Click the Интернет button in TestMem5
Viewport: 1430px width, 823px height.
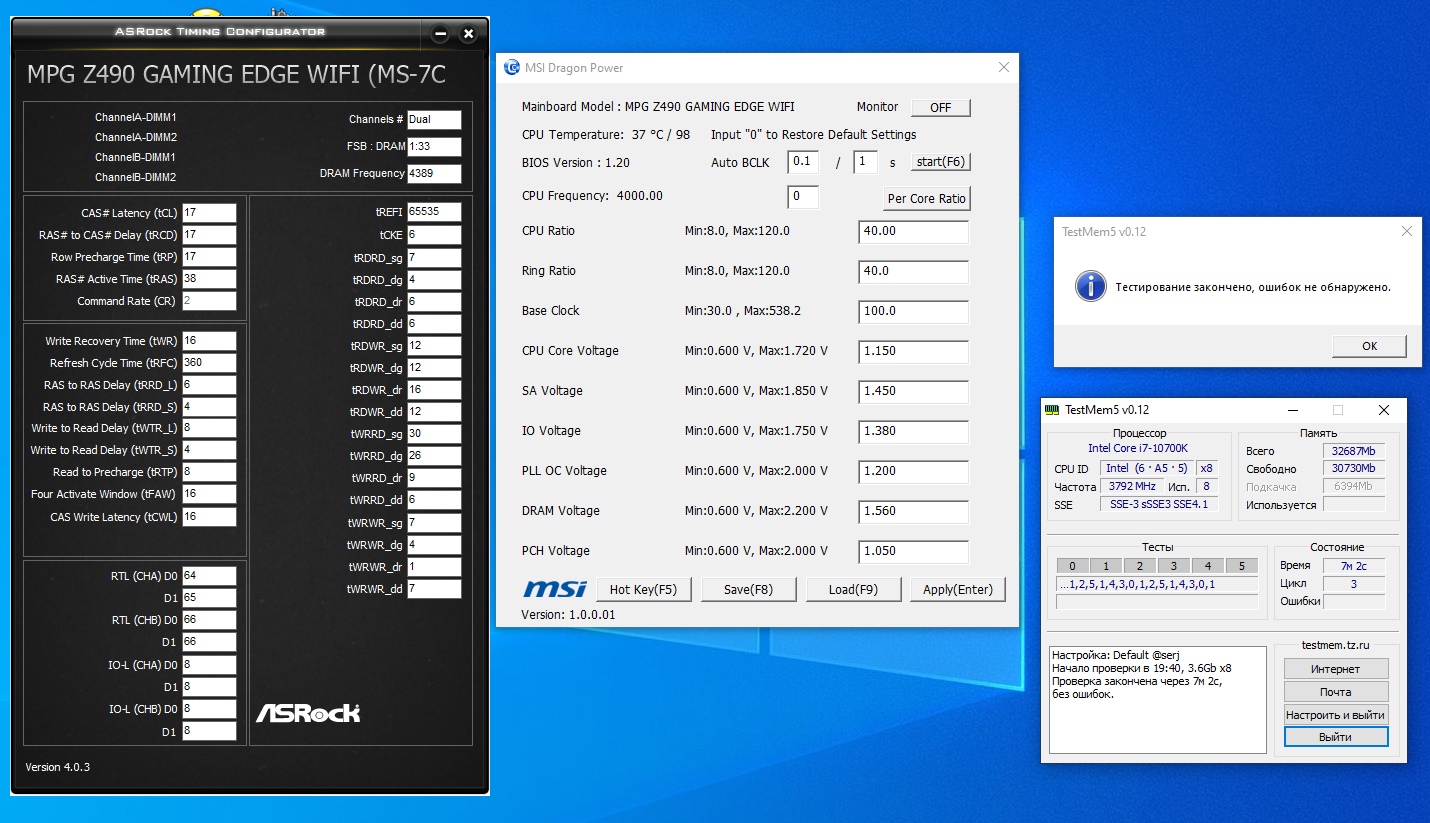click(x=1336, y=669)
